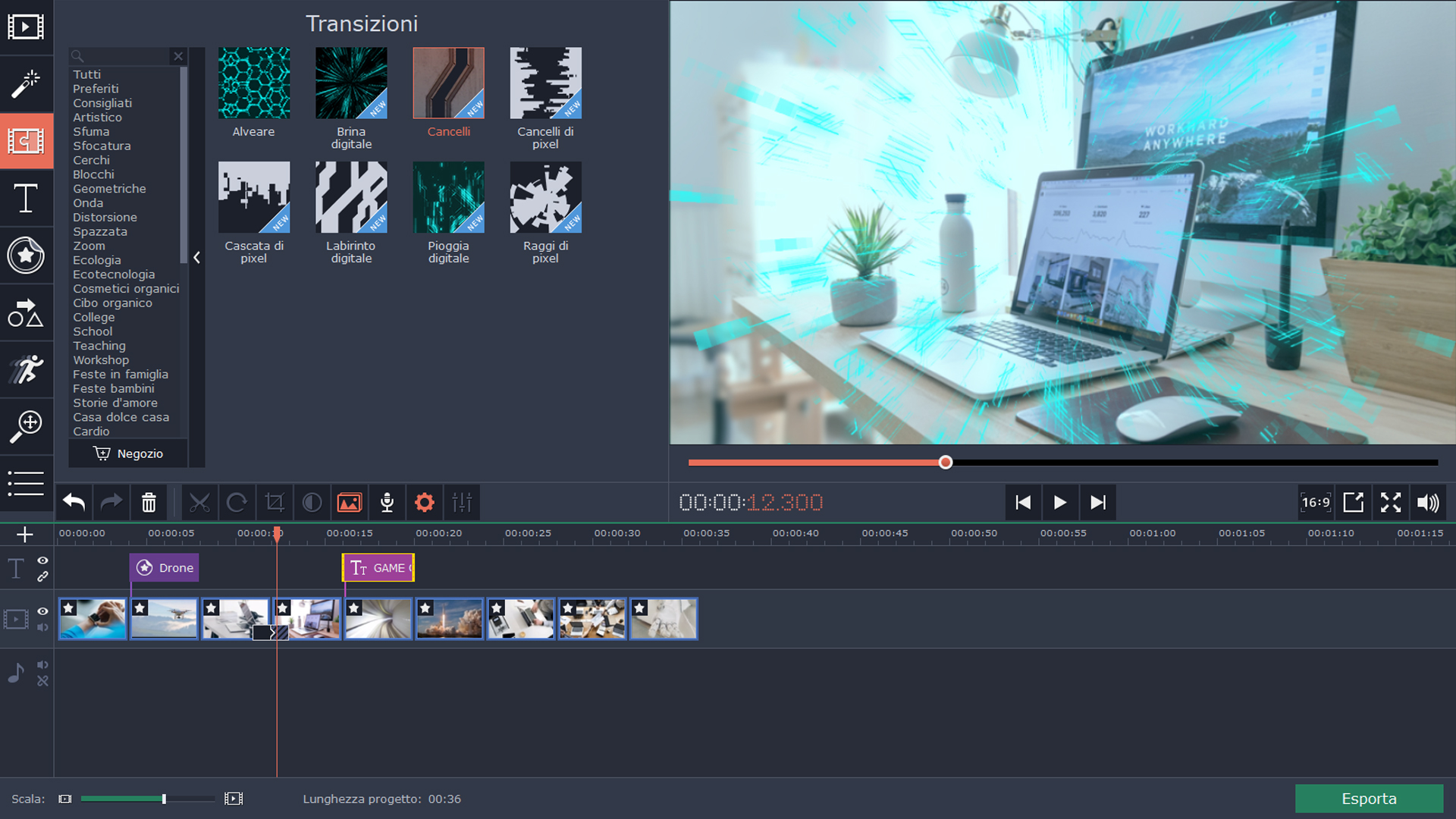Open the Negozio store button
The image size is (1456, 819).
pyautogui.click(x=128, y=453)
